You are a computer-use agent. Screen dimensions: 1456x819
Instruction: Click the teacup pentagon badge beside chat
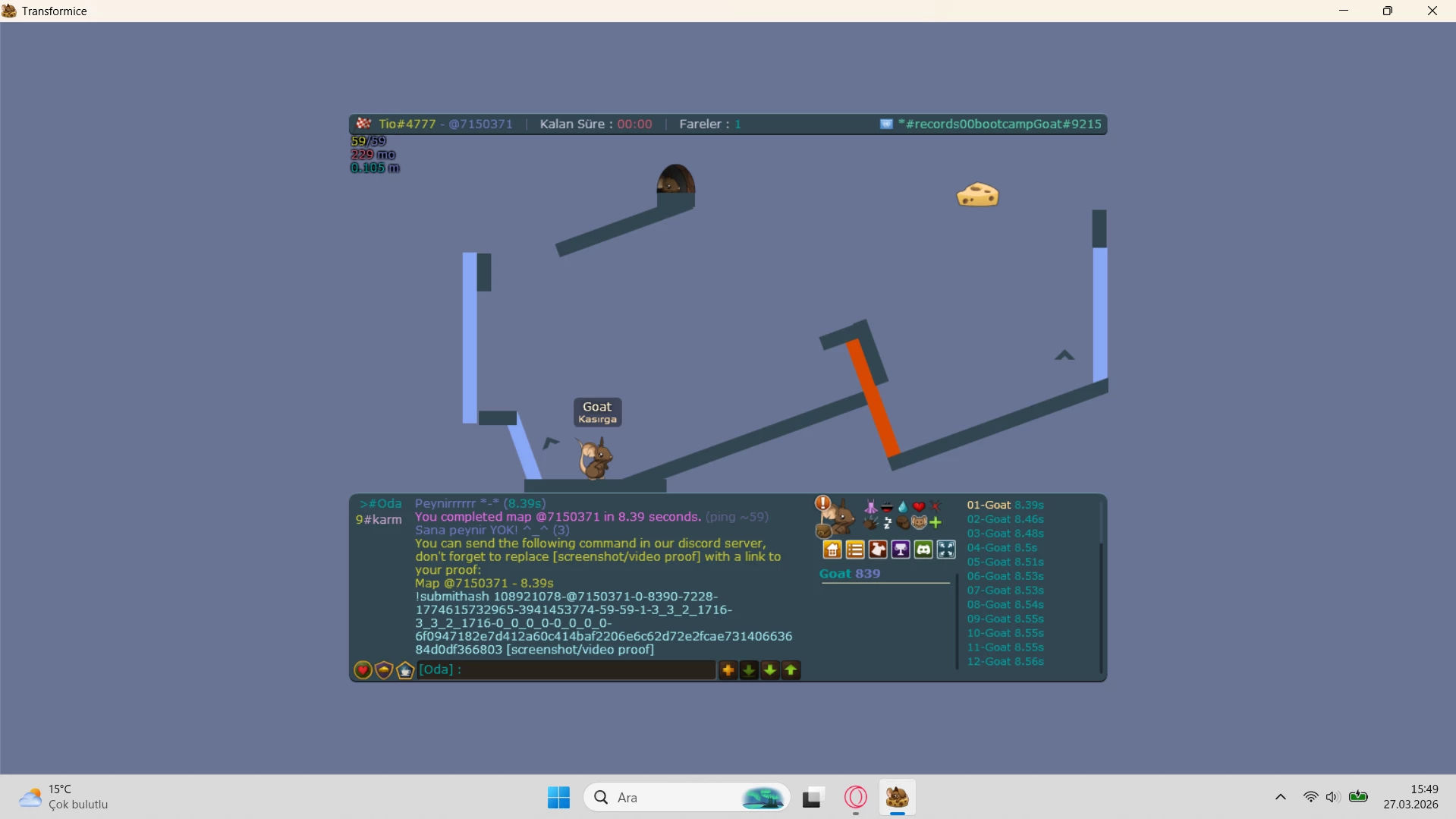click(x=405, y=670)
